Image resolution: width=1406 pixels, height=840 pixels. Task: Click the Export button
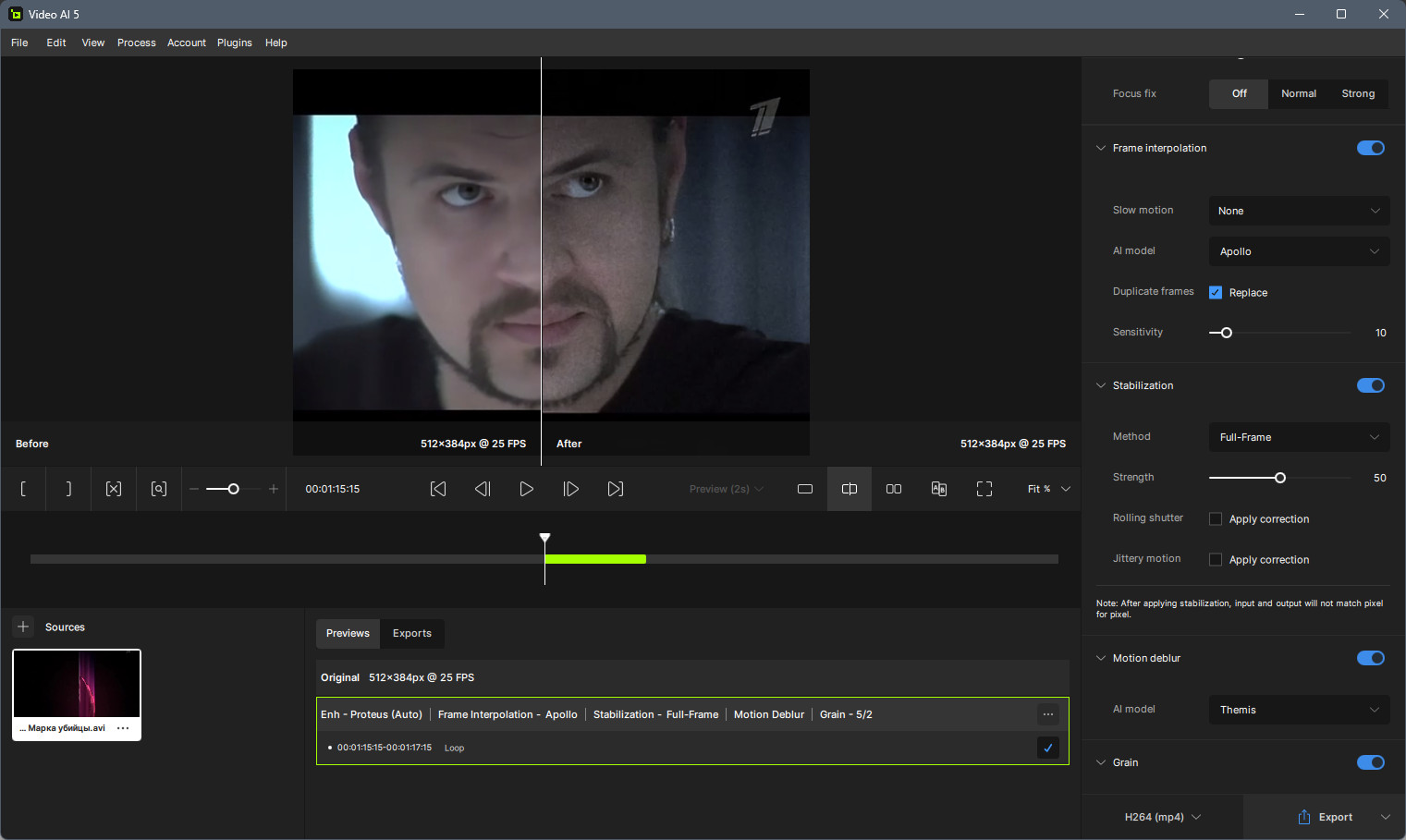(1325, 817)
